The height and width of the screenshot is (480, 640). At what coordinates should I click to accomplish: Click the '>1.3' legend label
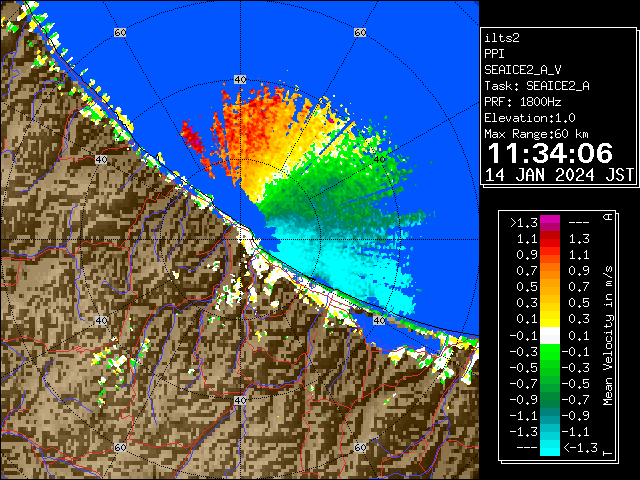[x=524, y=223]
